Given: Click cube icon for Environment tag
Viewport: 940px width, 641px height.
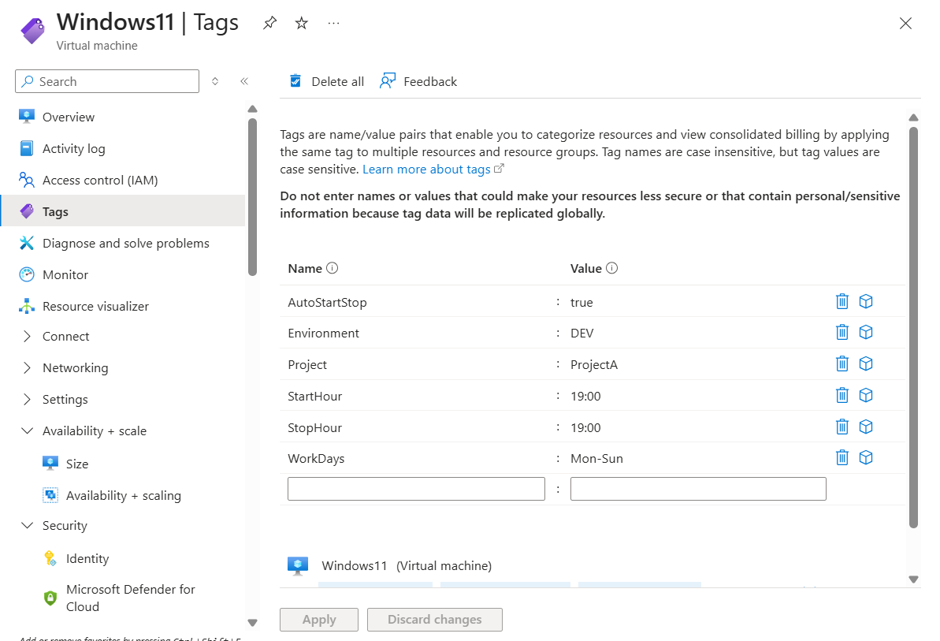Looking at the screenshot, I should 866,332.
